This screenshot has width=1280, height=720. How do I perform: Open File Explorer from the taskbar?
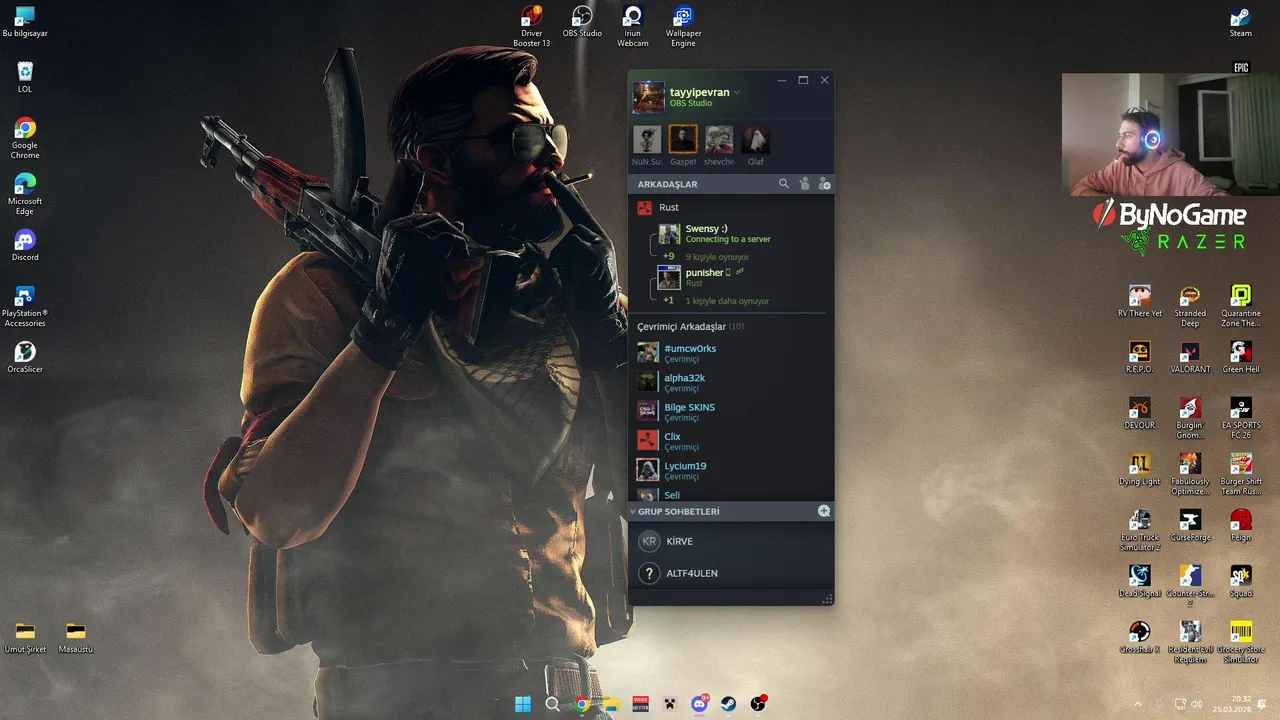[x=611, y=704]
